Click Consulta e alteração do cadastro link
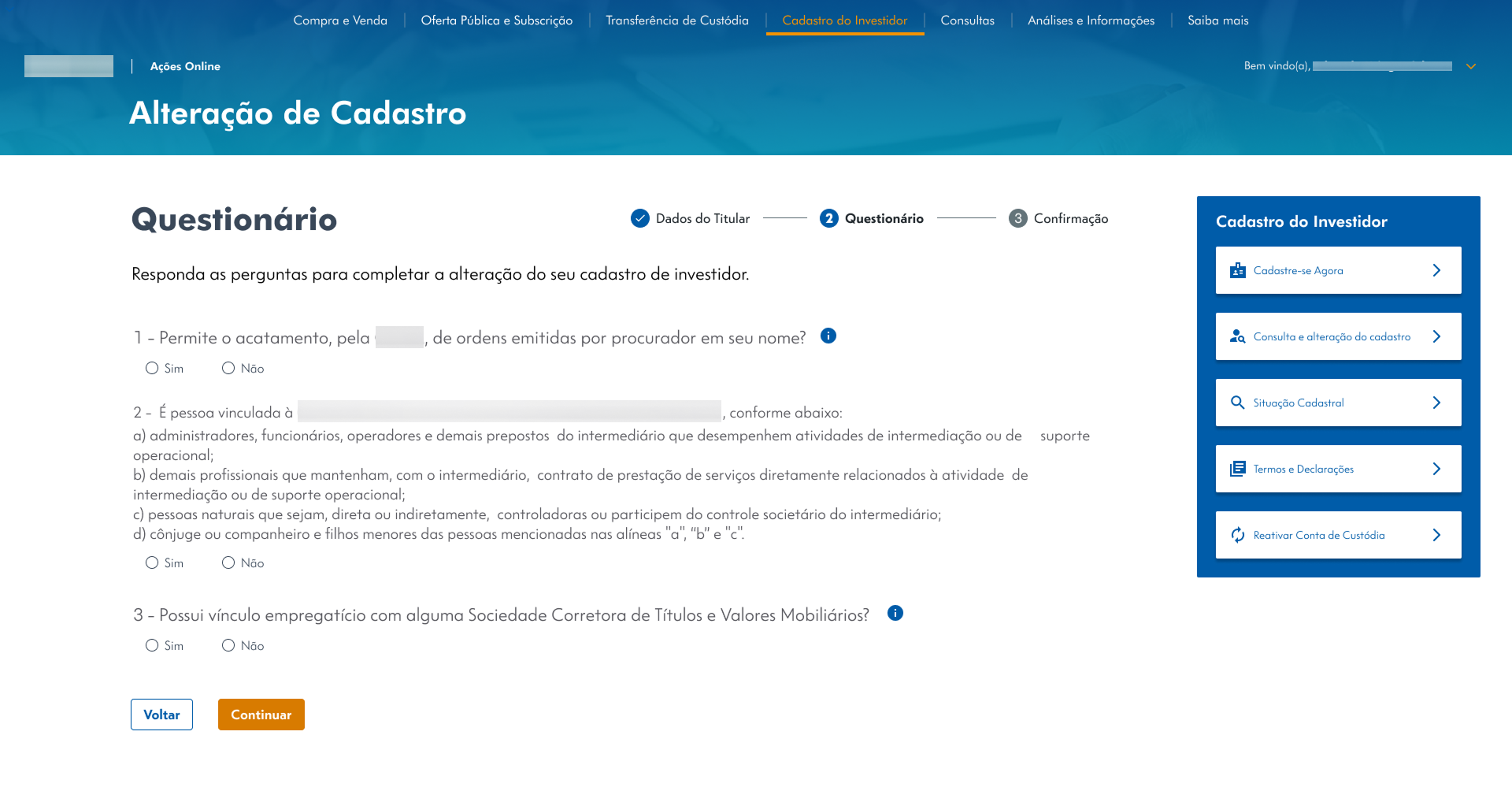 [1332, 336]
